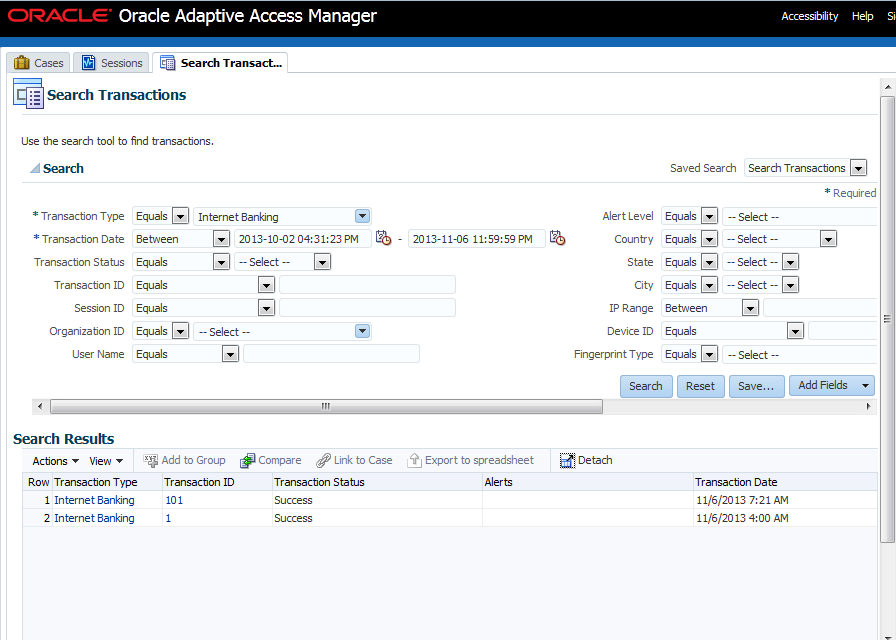This screenshot has width=896, height=640.
Task: Click the Link to Case icon
Action: (x=323, y=461)
